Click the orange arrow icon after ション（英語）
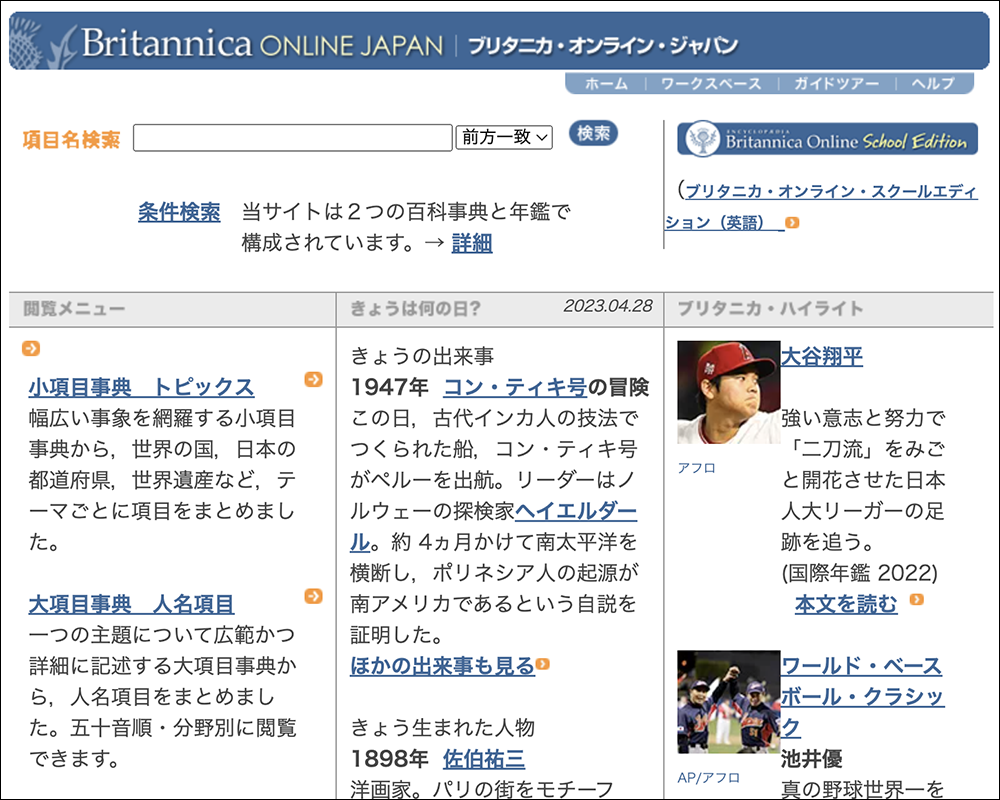This screenshot has height=800, width=1000. [x=792, y=223]
